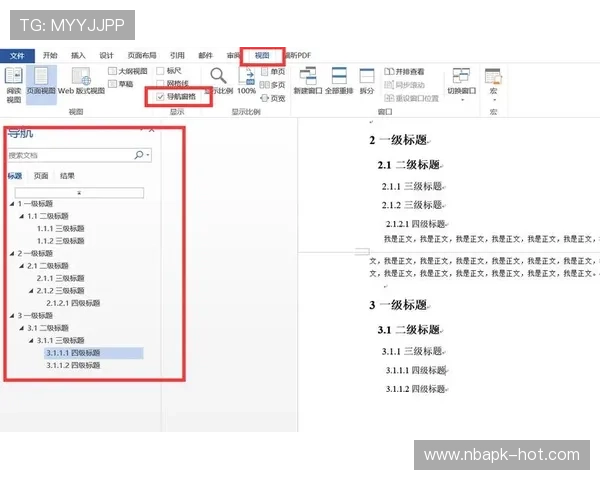Choose the Multiple Pages (多页) view
This screenshot has height=480, width=600.
[272, 85]
